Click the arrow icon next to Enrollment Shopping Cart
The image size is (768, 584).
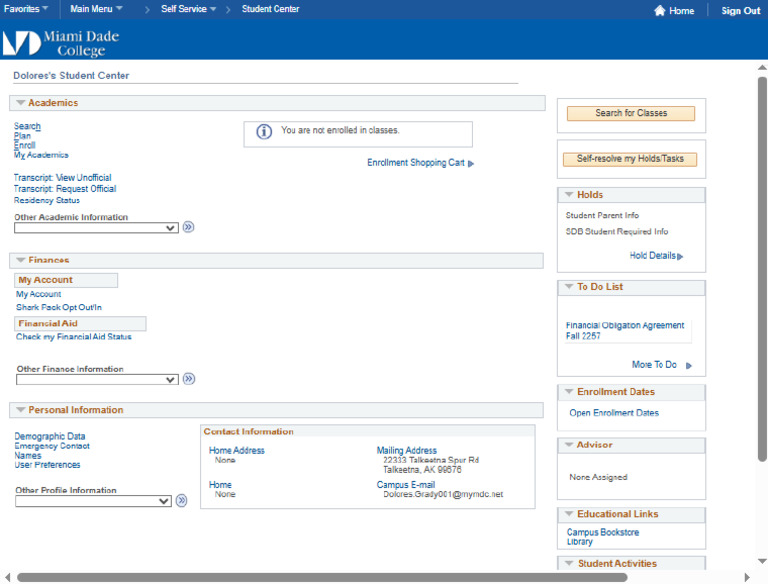471,164
